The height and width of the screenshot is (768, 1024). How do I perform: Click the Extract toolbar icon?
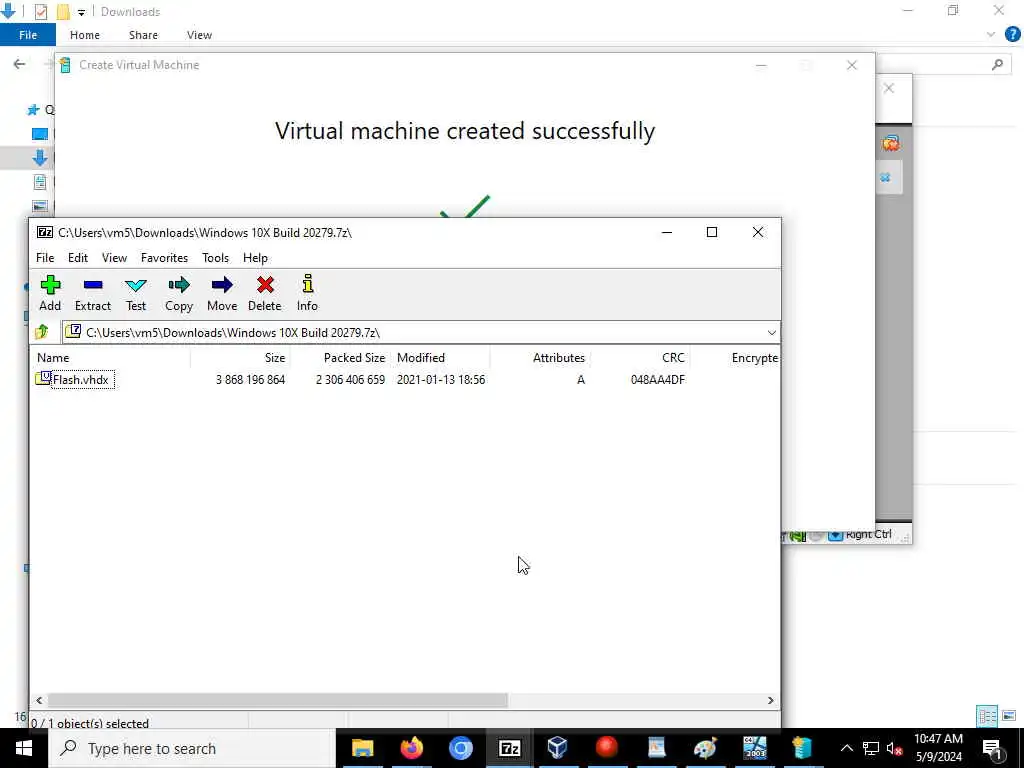click(x=93, y=293)
